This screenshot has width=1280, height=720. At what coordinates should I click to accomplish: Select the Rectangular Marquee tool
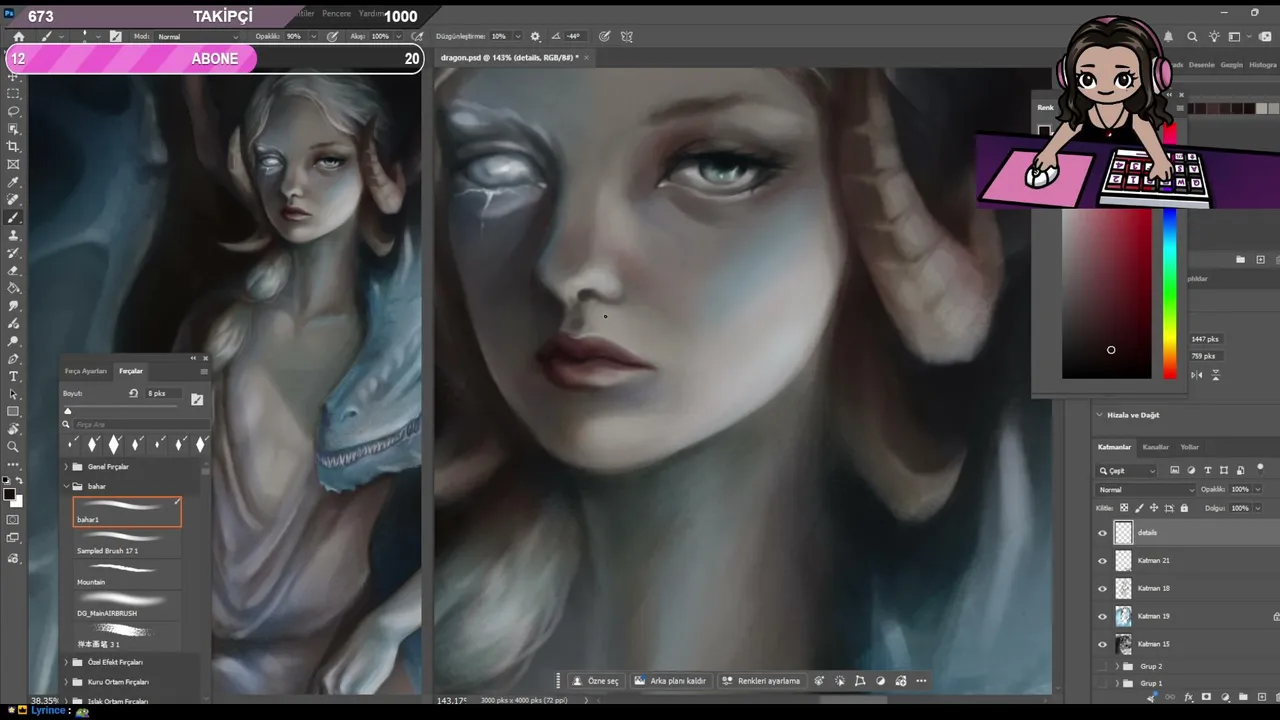point(13,93)
